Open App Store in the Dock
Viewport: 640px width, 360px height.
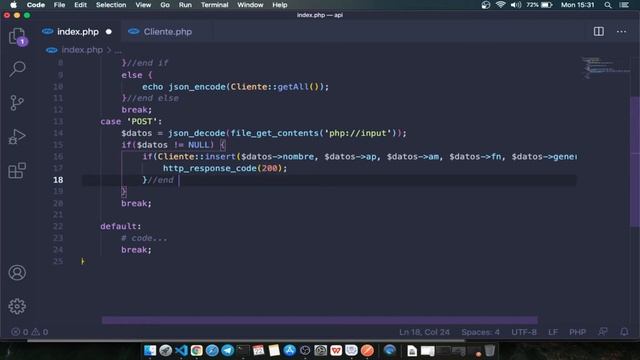pos(289,350)
